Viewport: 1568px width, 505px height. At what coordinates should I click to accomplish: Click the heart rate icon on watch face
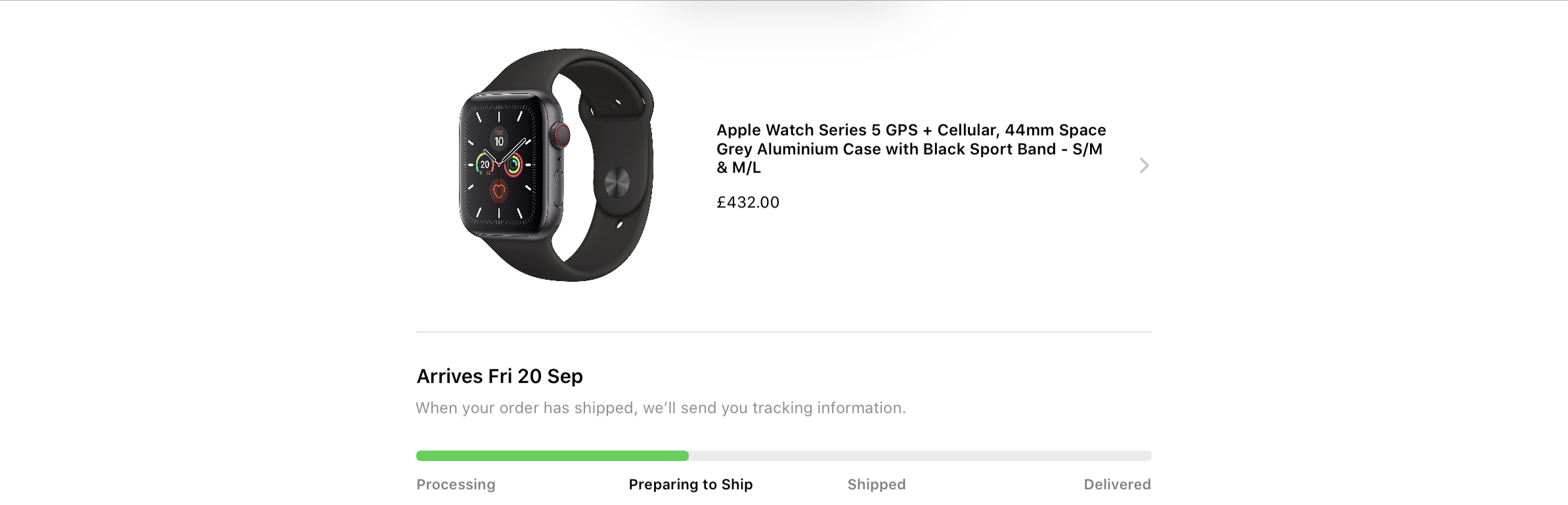499,192
